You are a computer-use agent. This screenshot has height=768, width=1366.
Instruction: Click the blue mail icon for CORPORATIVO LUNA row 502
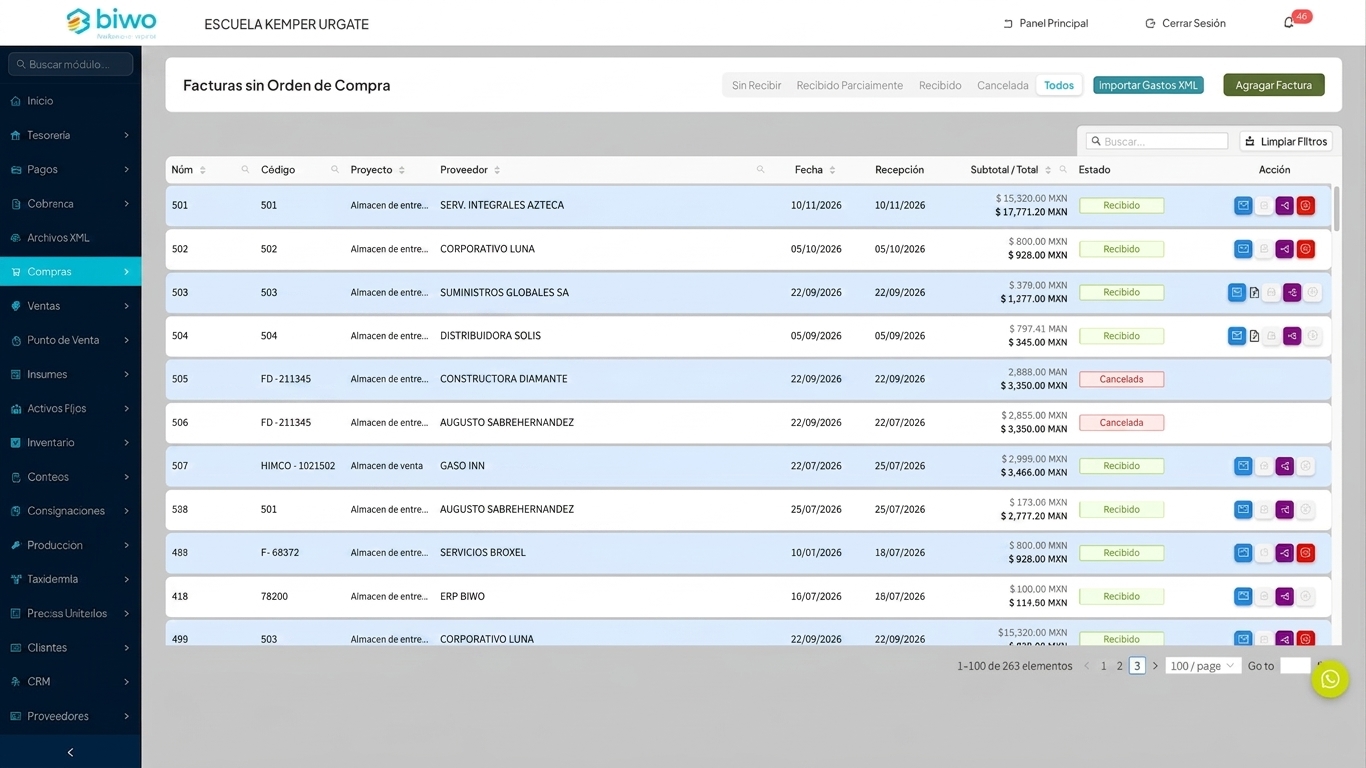click(x=1243, y=249)
